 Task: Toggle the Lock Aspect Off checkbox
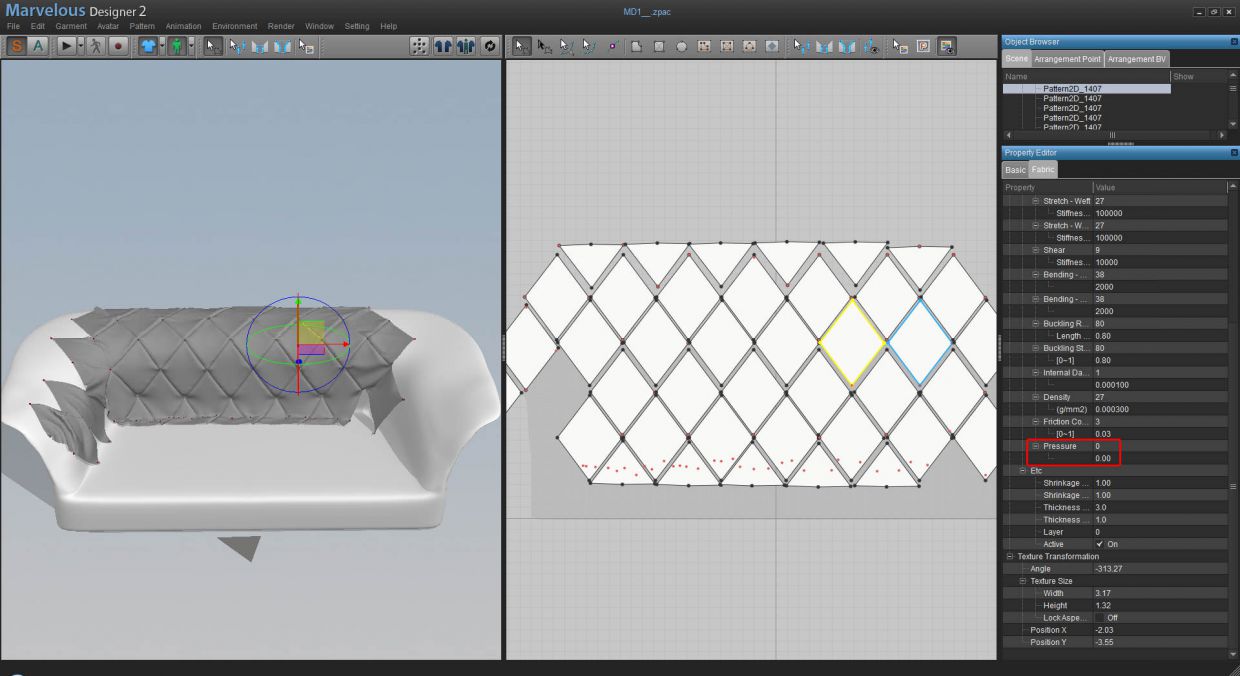(1100, 618)
